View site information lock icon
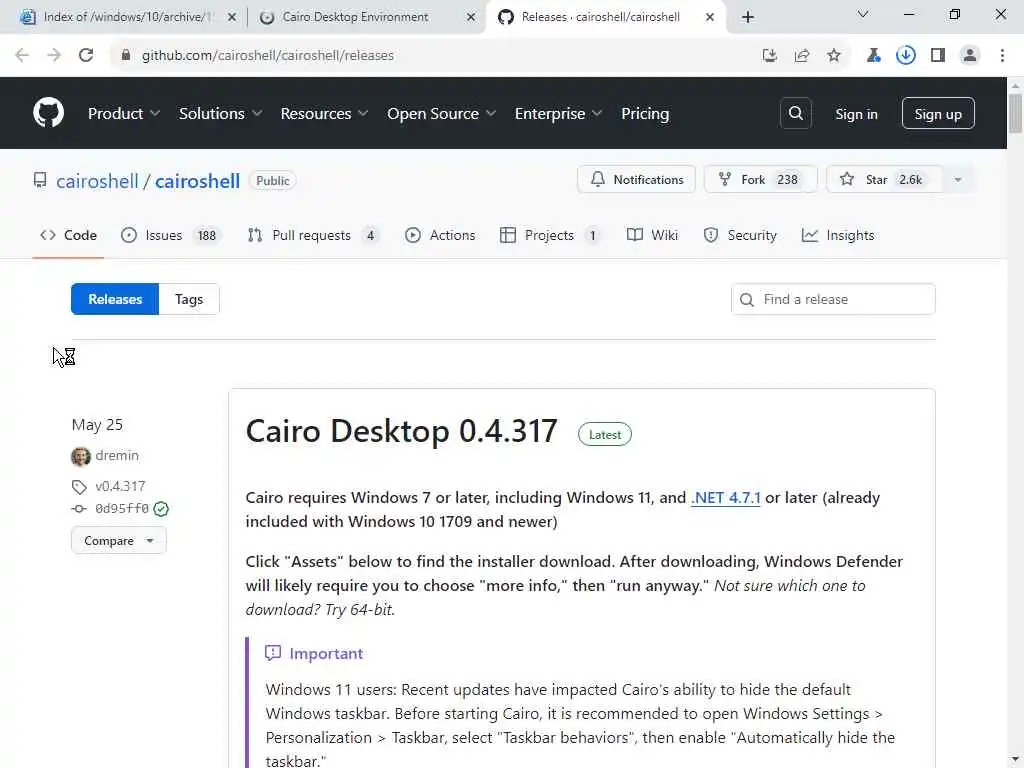Viewport: 1024px width, 768px height. [x=126, y=56]
